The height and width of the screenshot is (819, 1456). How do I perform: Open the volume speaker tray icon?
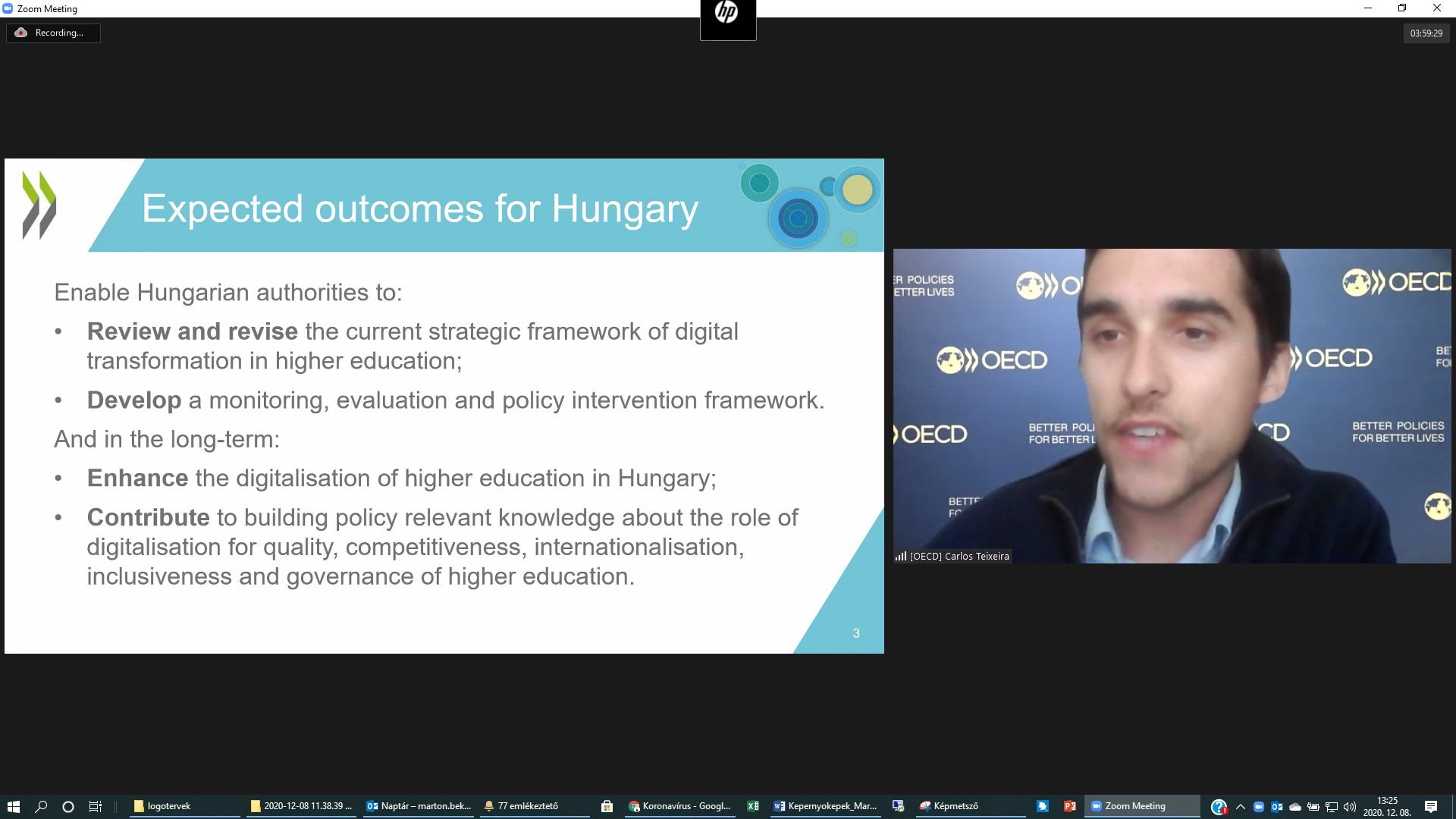tap(1349, 807)
